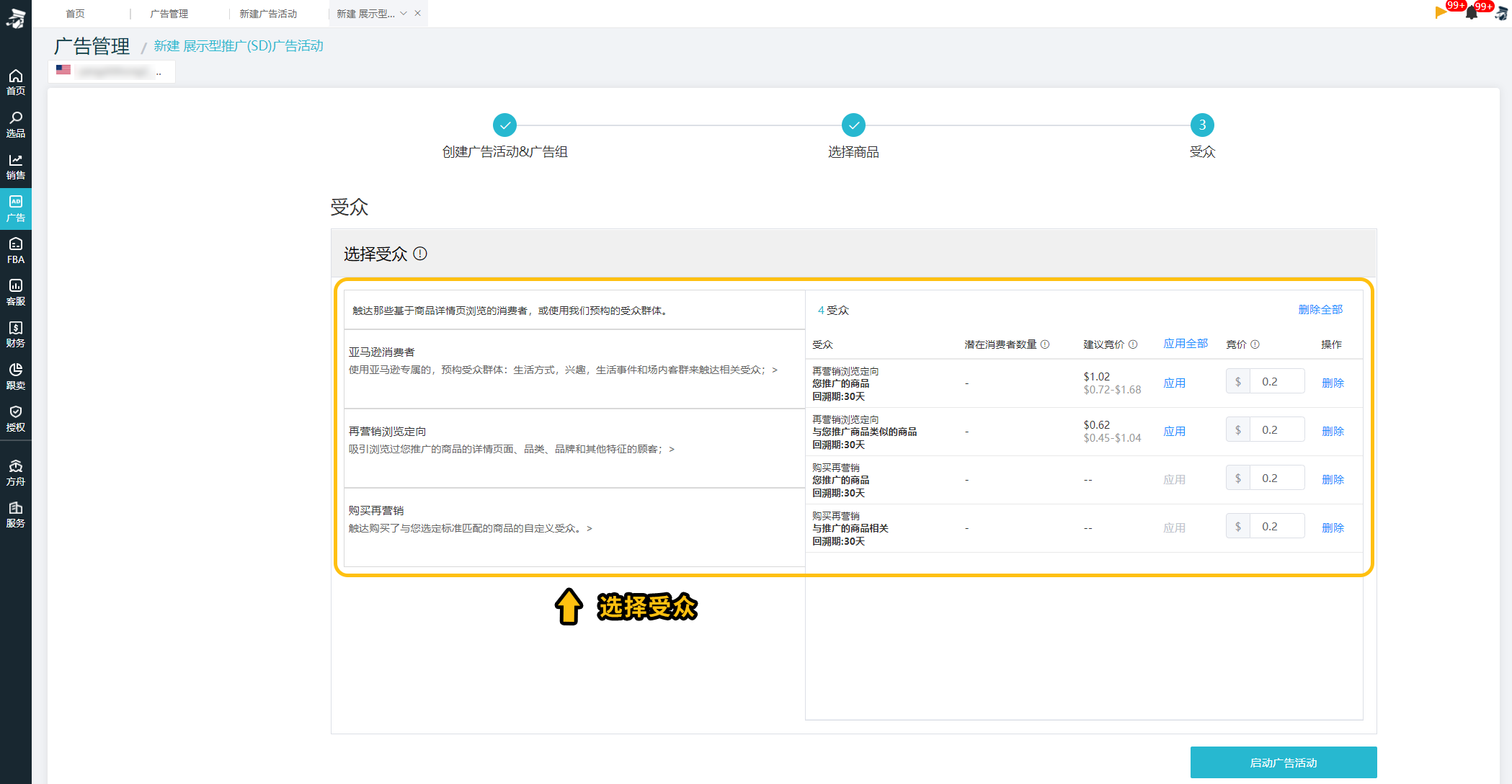Click the info icon beside 选择受众

point(420,254)
